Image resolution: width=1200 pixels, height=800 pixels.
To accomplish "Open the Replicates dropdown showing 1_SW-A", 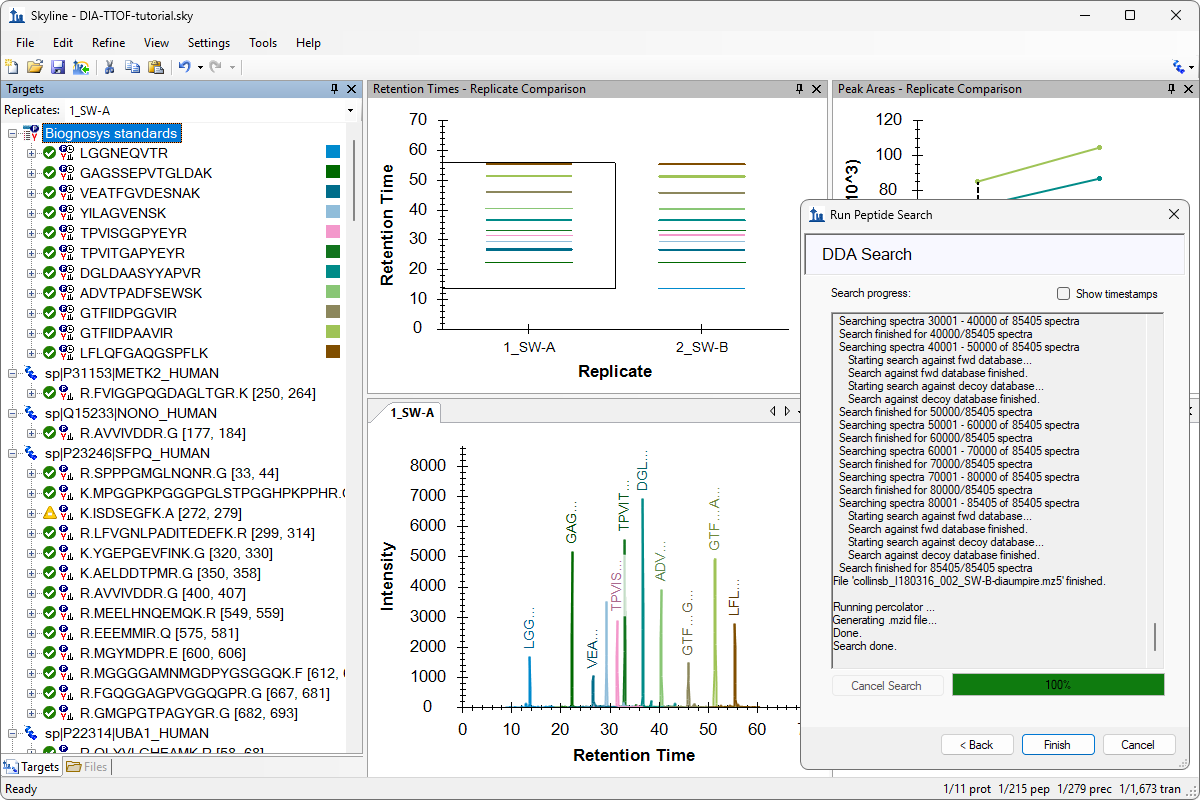I will [x=350, y=110].
